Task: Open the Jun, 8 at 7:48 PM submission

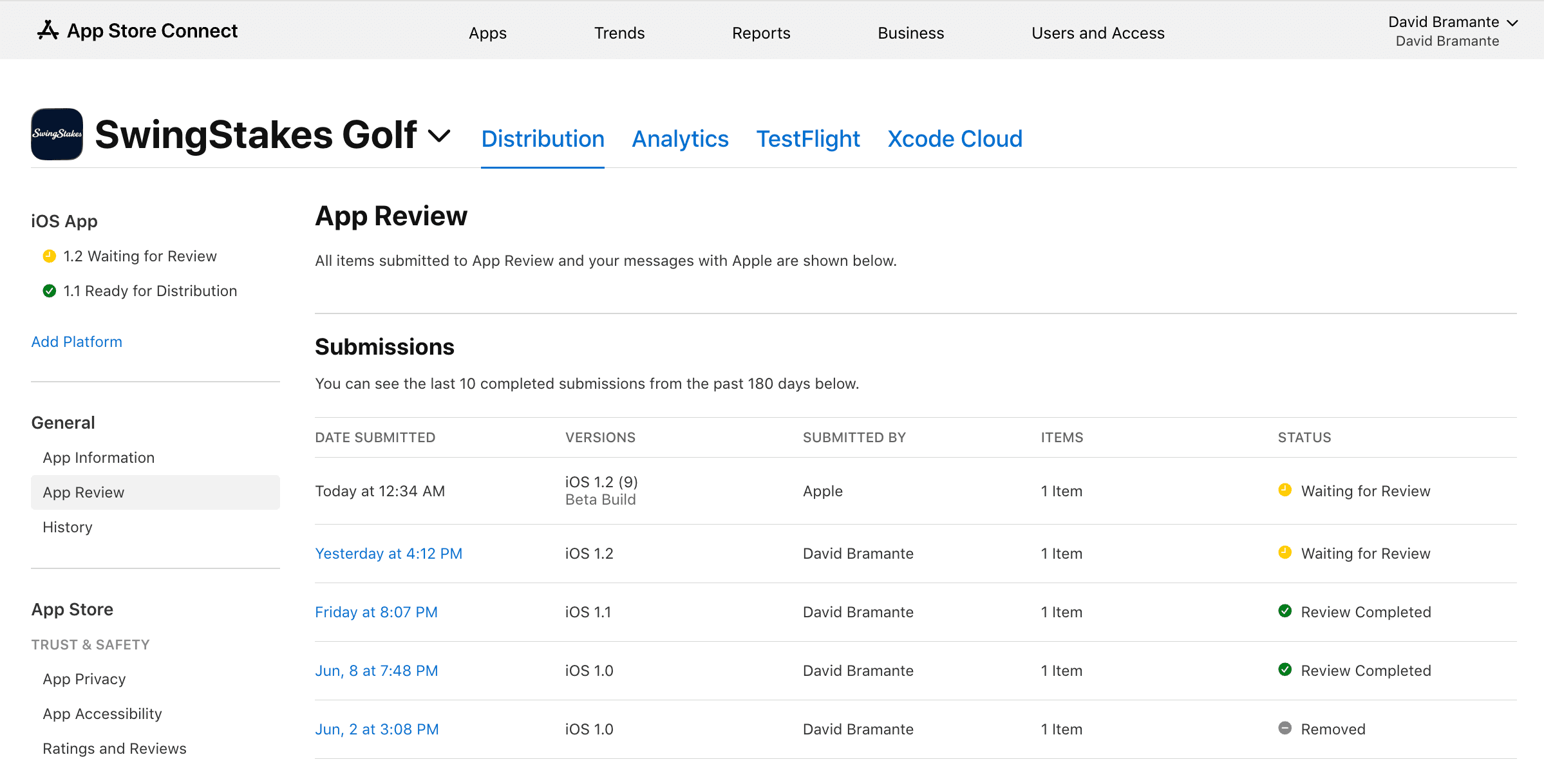Action: tap(376, 671)
